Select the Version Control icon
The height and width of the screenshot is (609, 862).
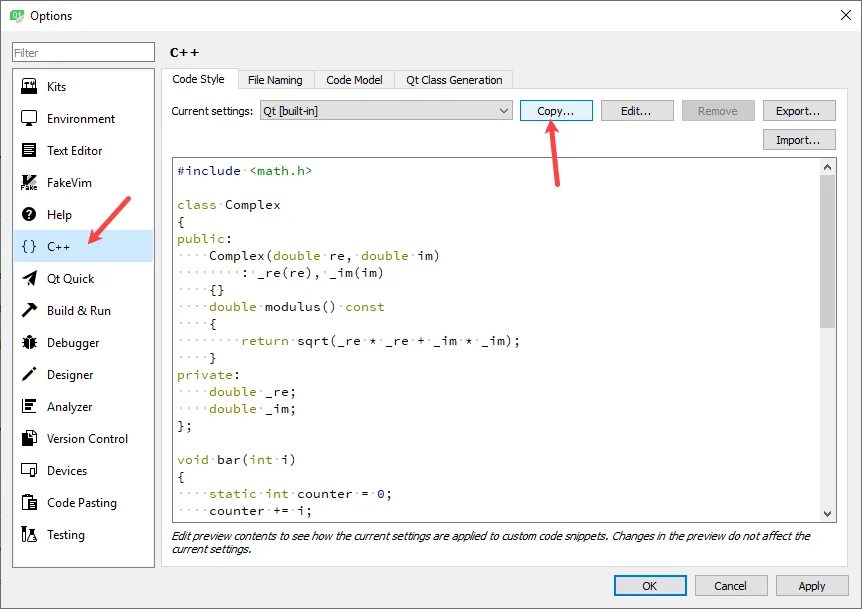click(x=29, y=438)
